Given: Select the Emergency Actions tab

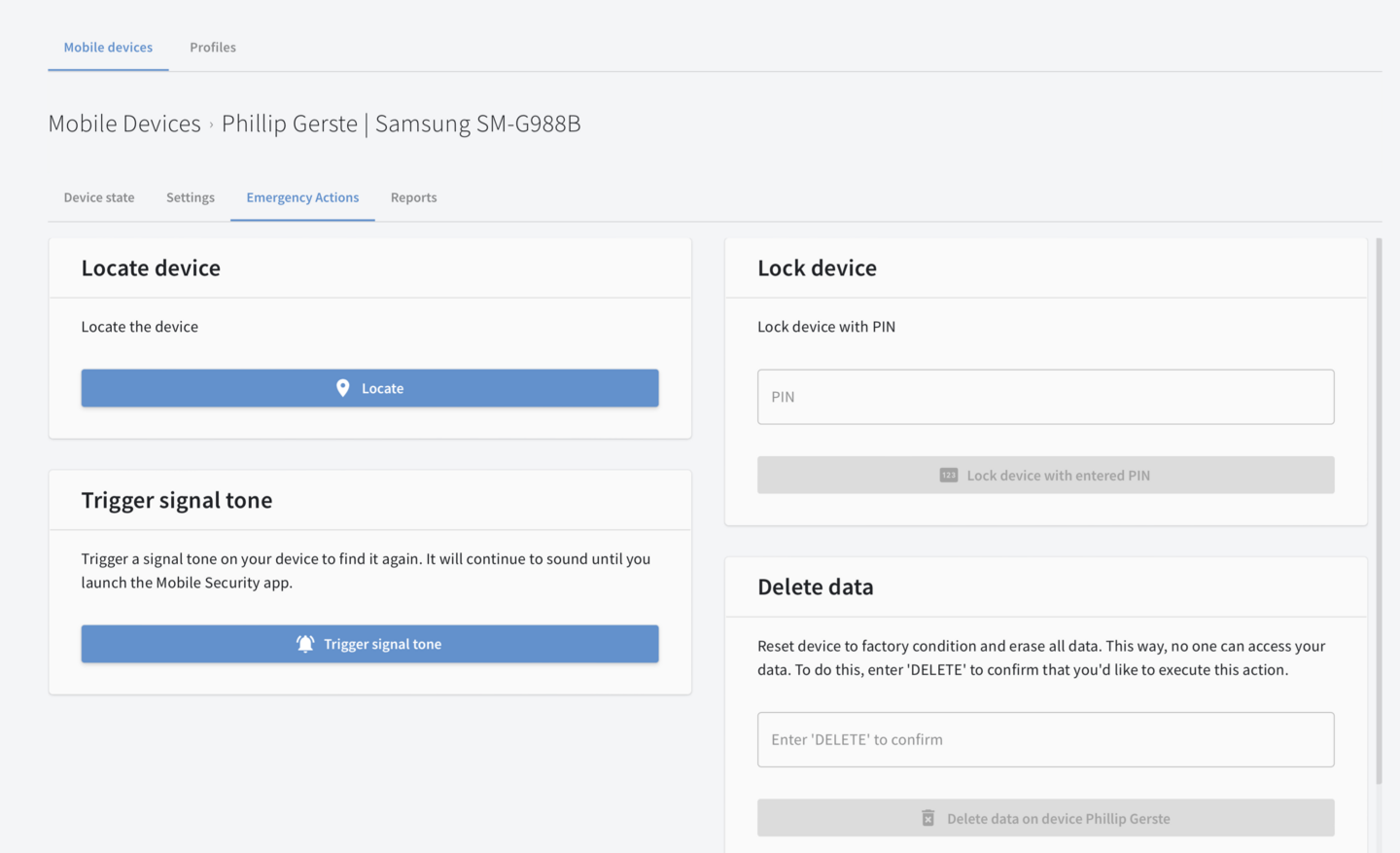Looking at the screenshot, I should [302, 197].
